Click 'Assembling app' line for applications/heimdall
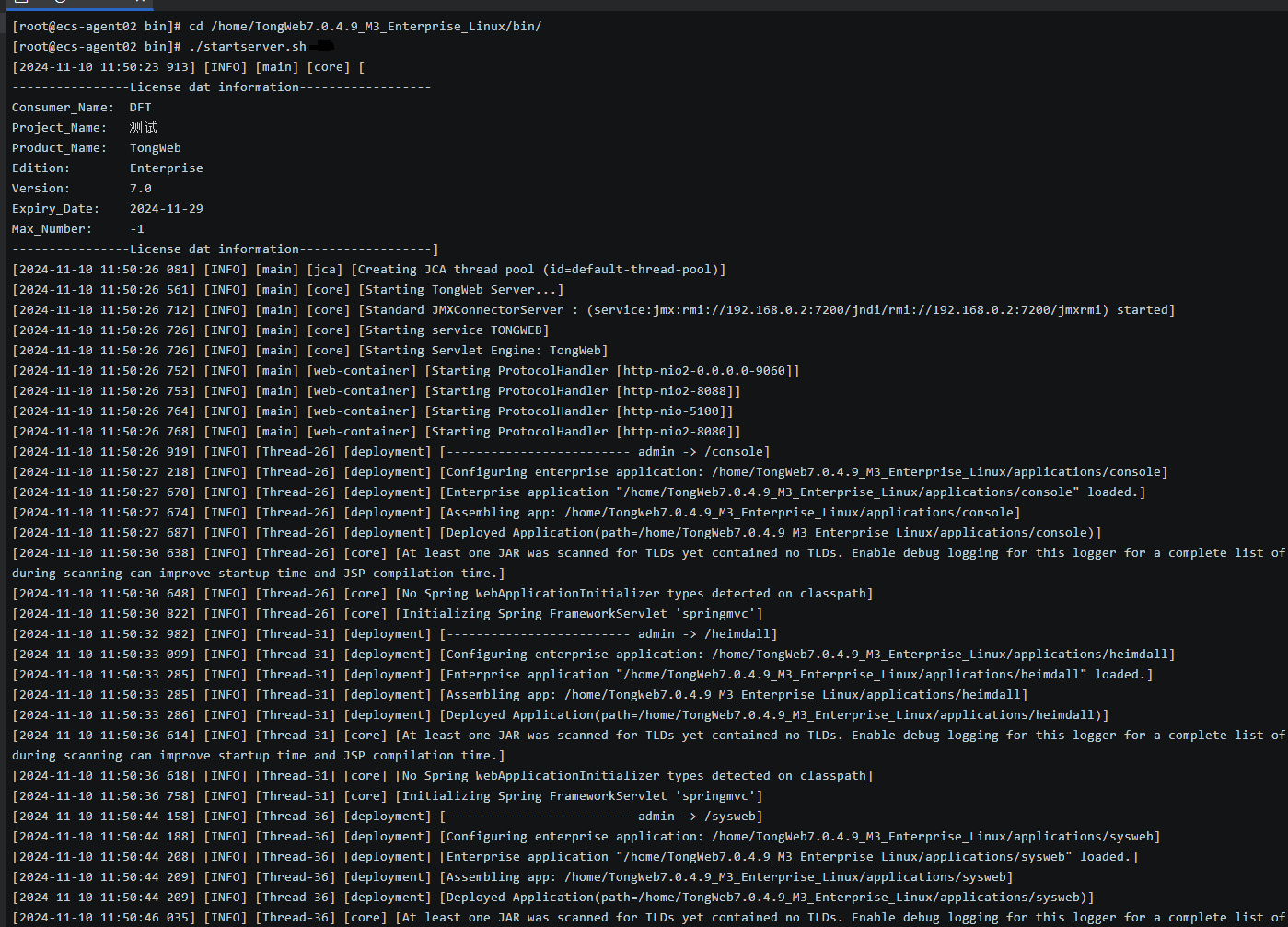Screen dimensions: 1288x927 pyautogui.click(x=734, y=694)
